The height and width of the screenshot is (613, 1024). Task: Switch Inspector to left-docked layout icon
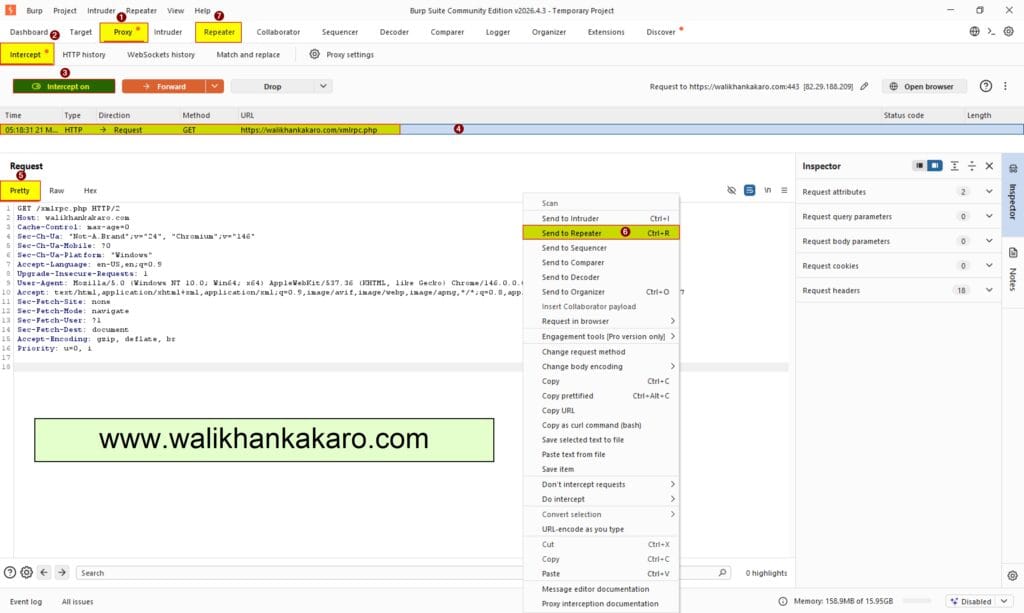point(919,166)
